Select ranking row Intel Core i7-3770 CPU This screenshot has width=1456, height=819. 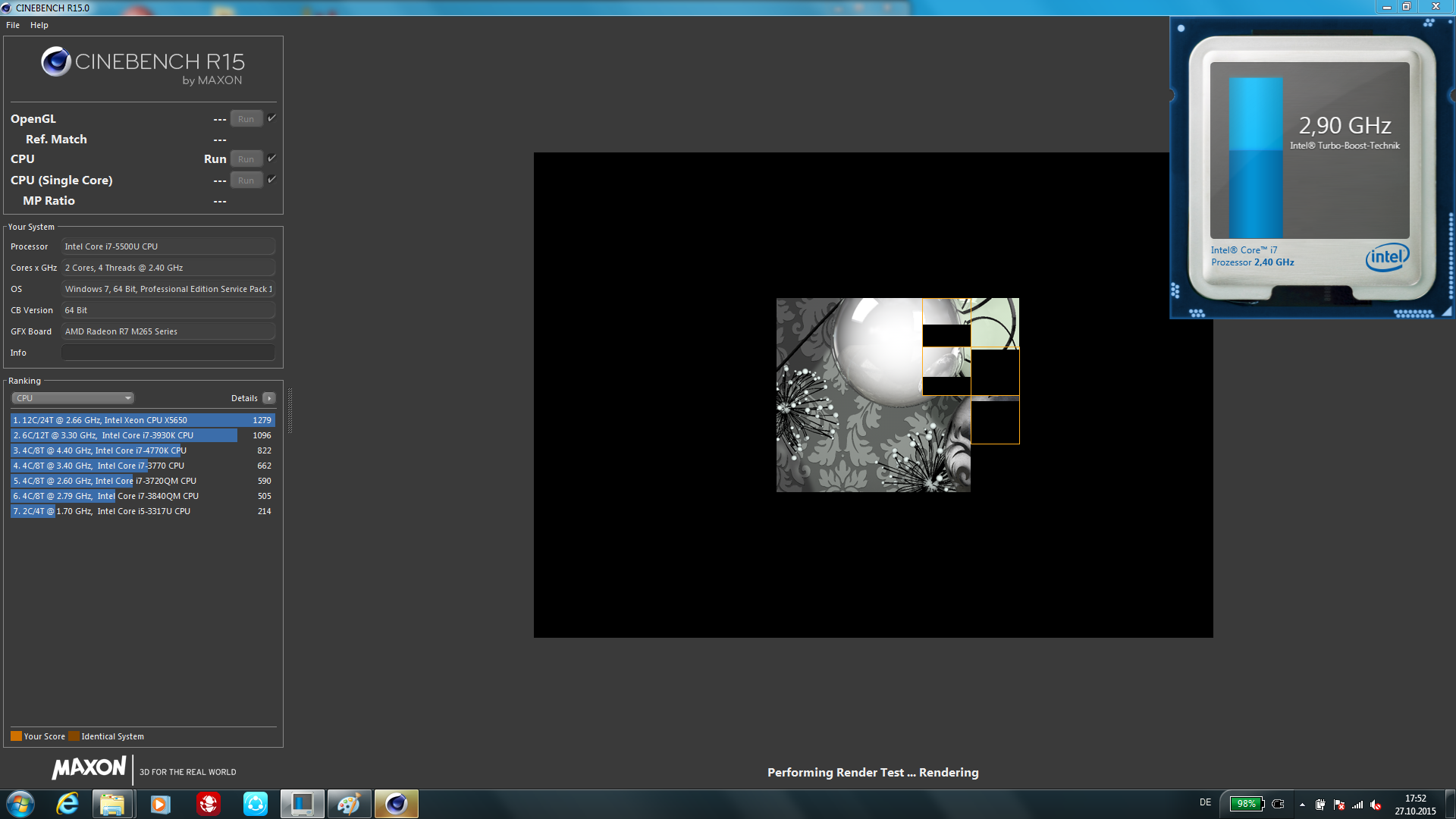point(143,466)
